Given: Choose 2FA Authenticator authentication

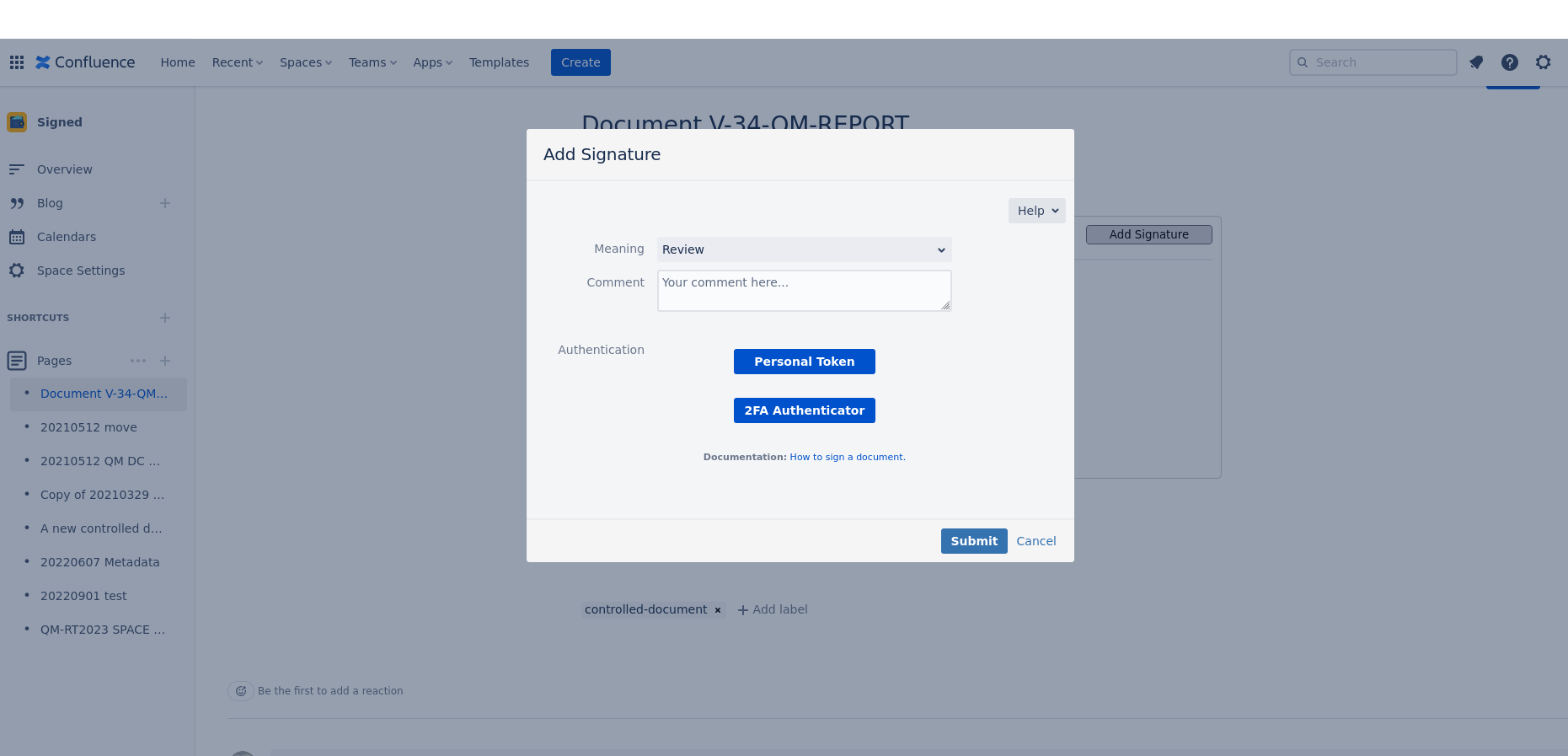Looking at the screenshot, I should click(805, 410).
